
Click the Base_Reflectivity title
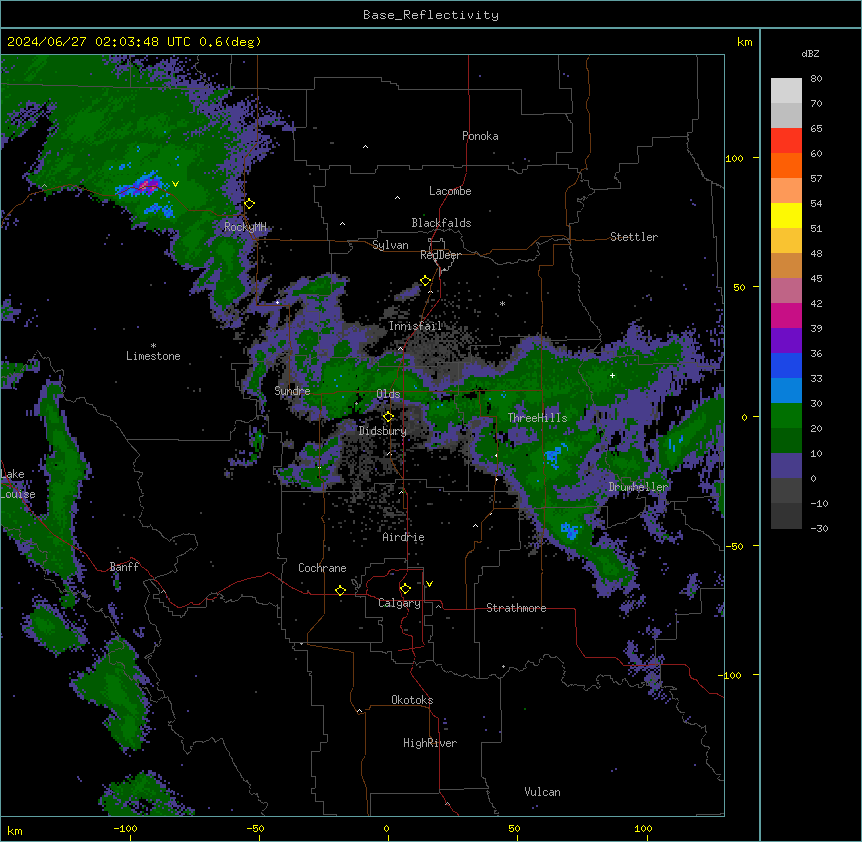tap(431, 15)
